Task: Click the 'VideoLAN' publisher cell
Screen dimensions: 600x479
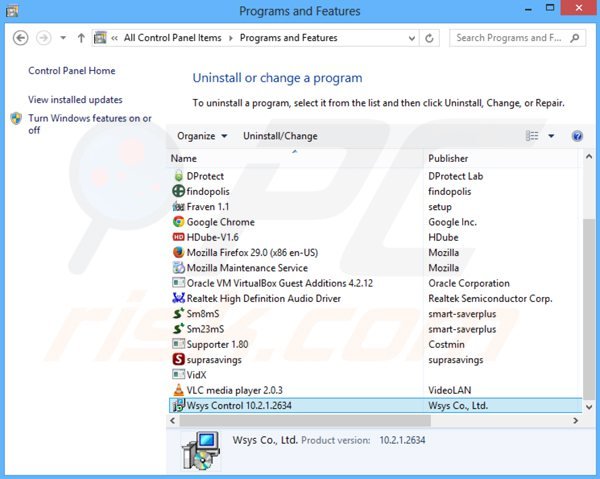Action: click(450, 391)
